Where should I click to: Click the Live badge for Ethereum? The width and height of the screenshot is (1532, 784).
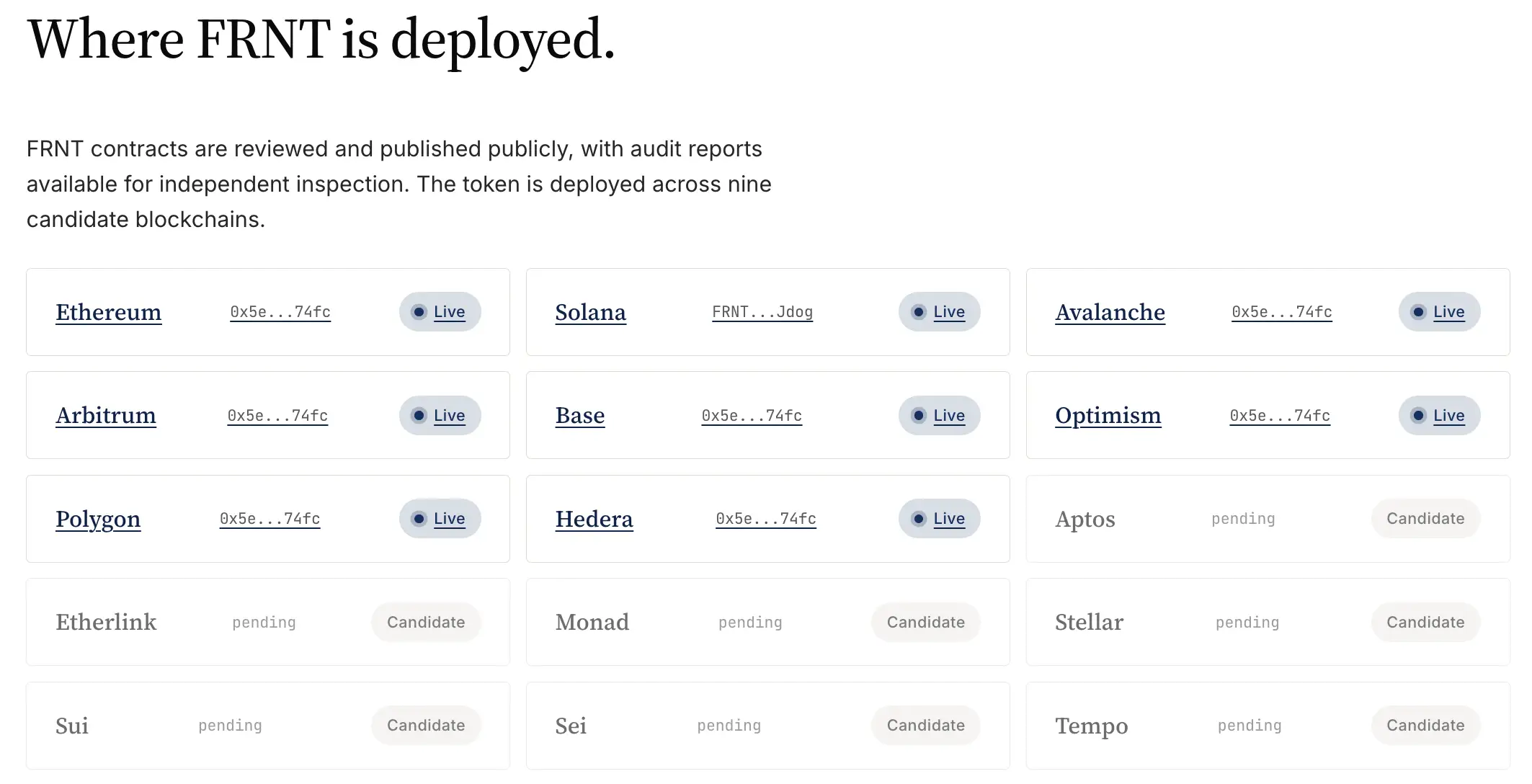pyautogui.click(x=440, y=312)
